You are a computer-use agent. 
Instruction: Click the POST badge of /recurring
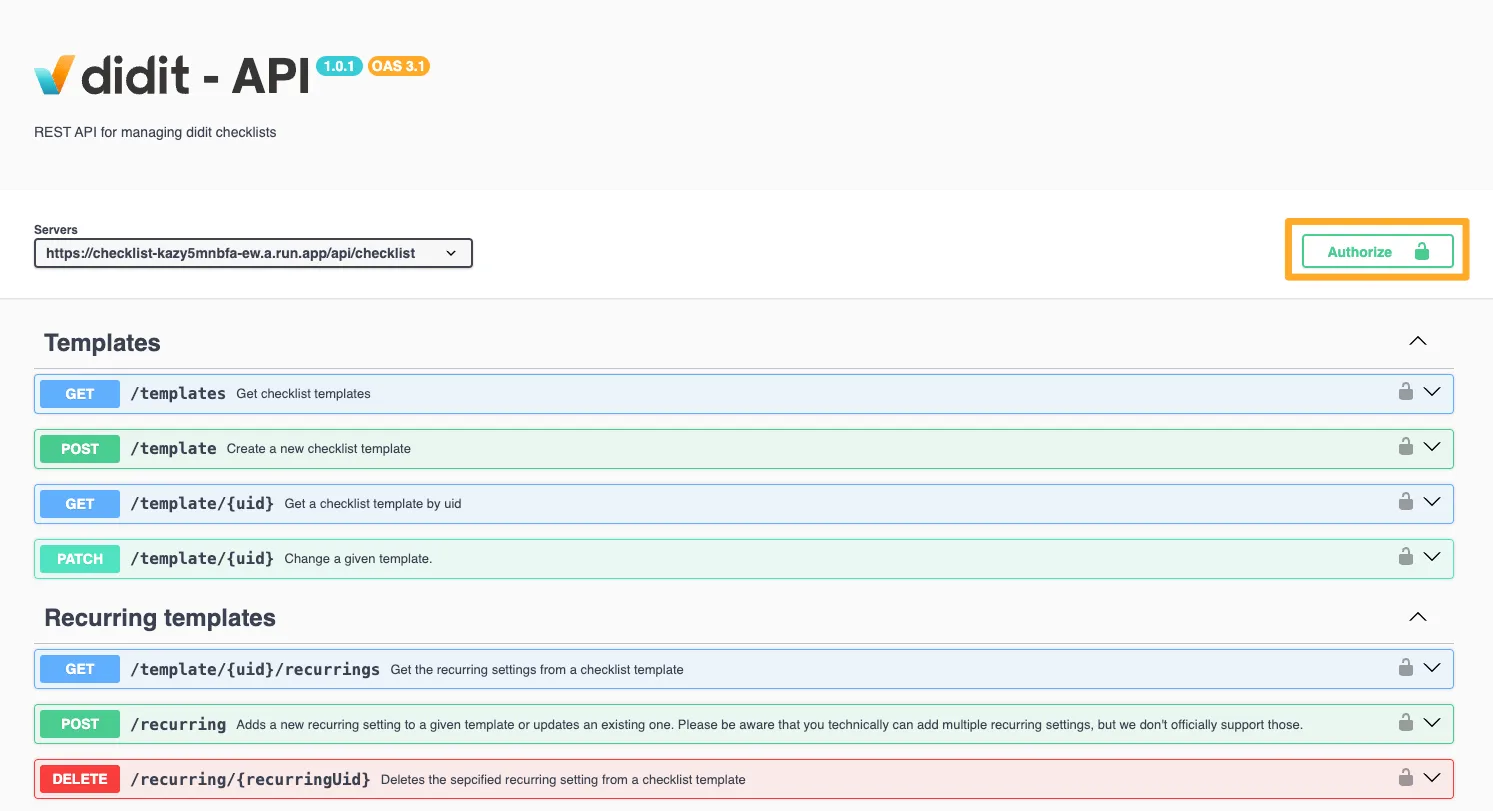point(80,724)
